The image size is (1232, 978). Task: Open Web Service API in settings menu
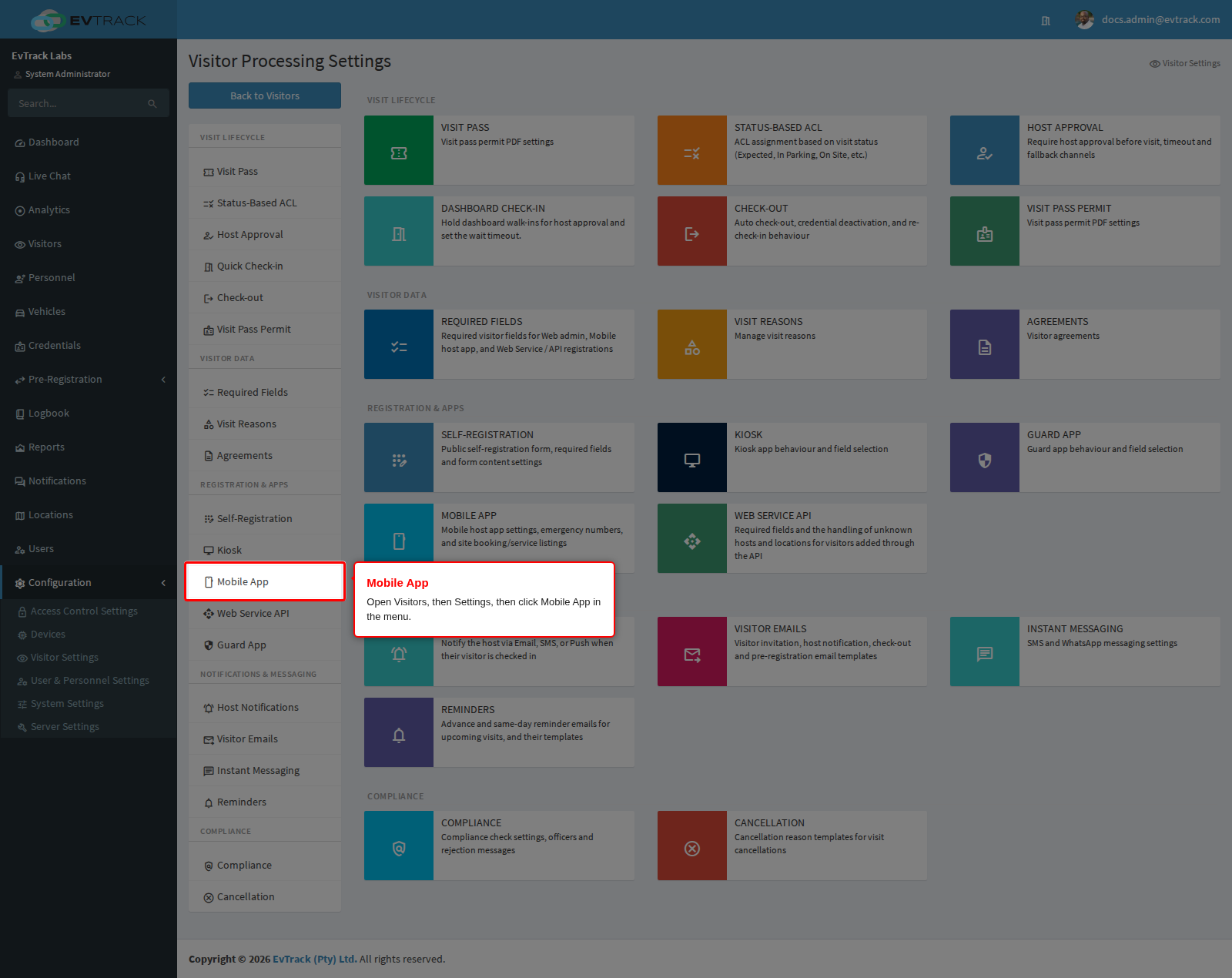coord(265,614)
